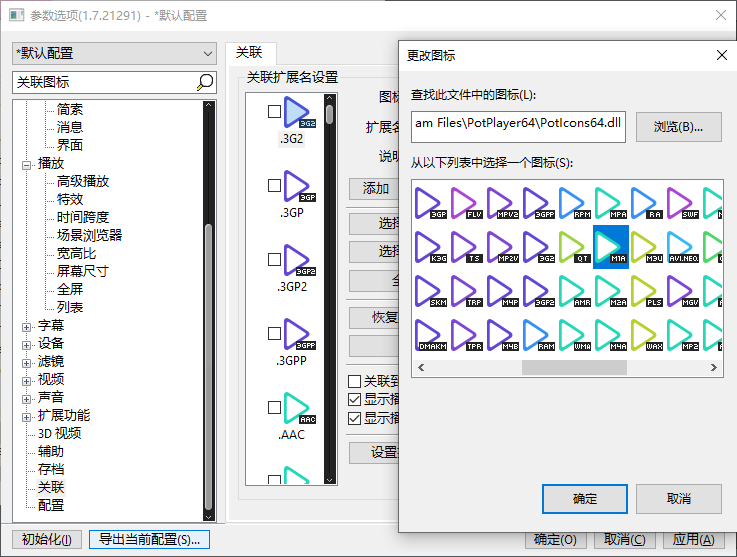Open the 默认配置 profile dropdown
737x557 pixels.
(x=114, y=53)
